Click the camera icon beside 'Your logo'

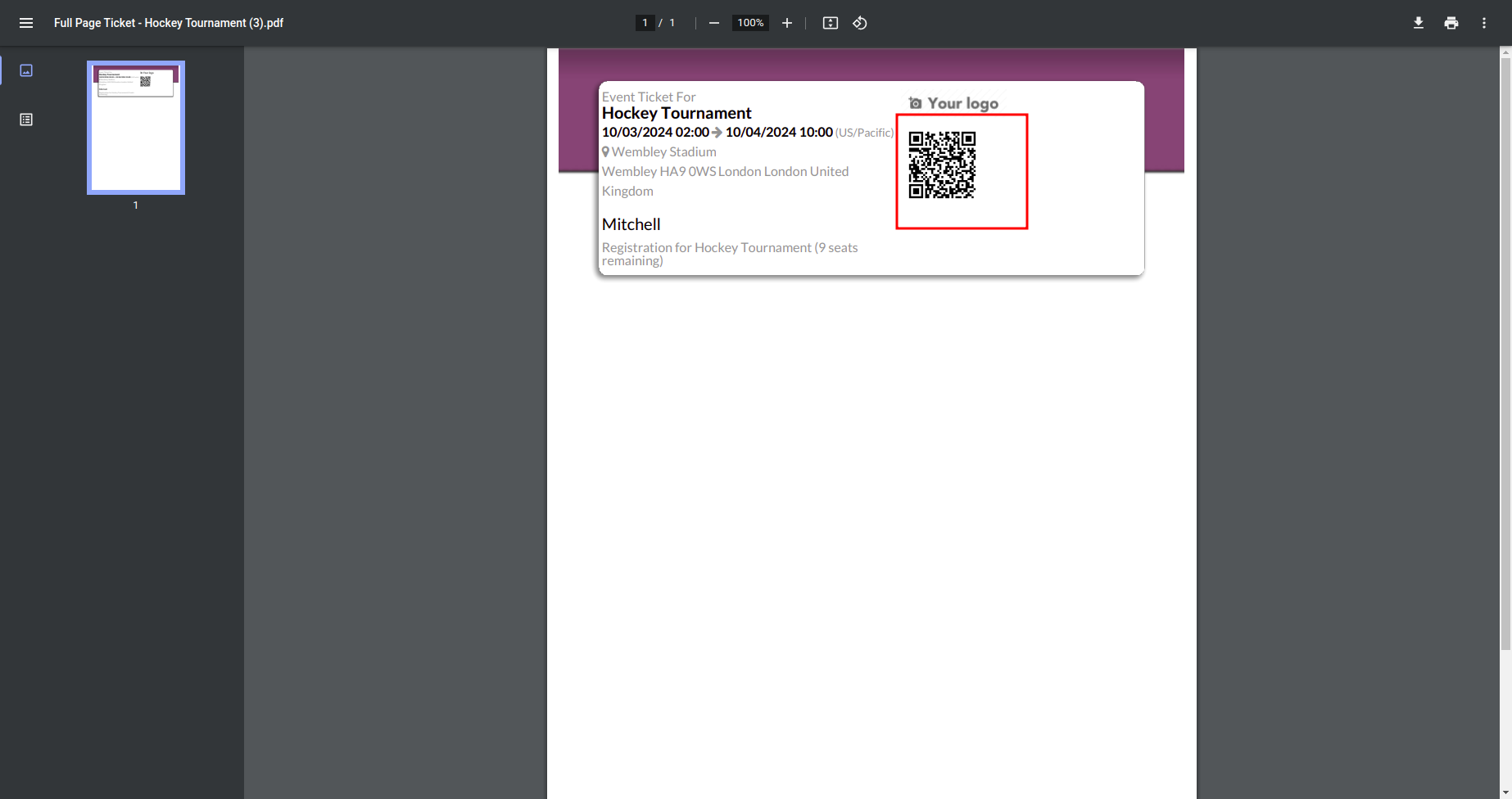[916, 103]
